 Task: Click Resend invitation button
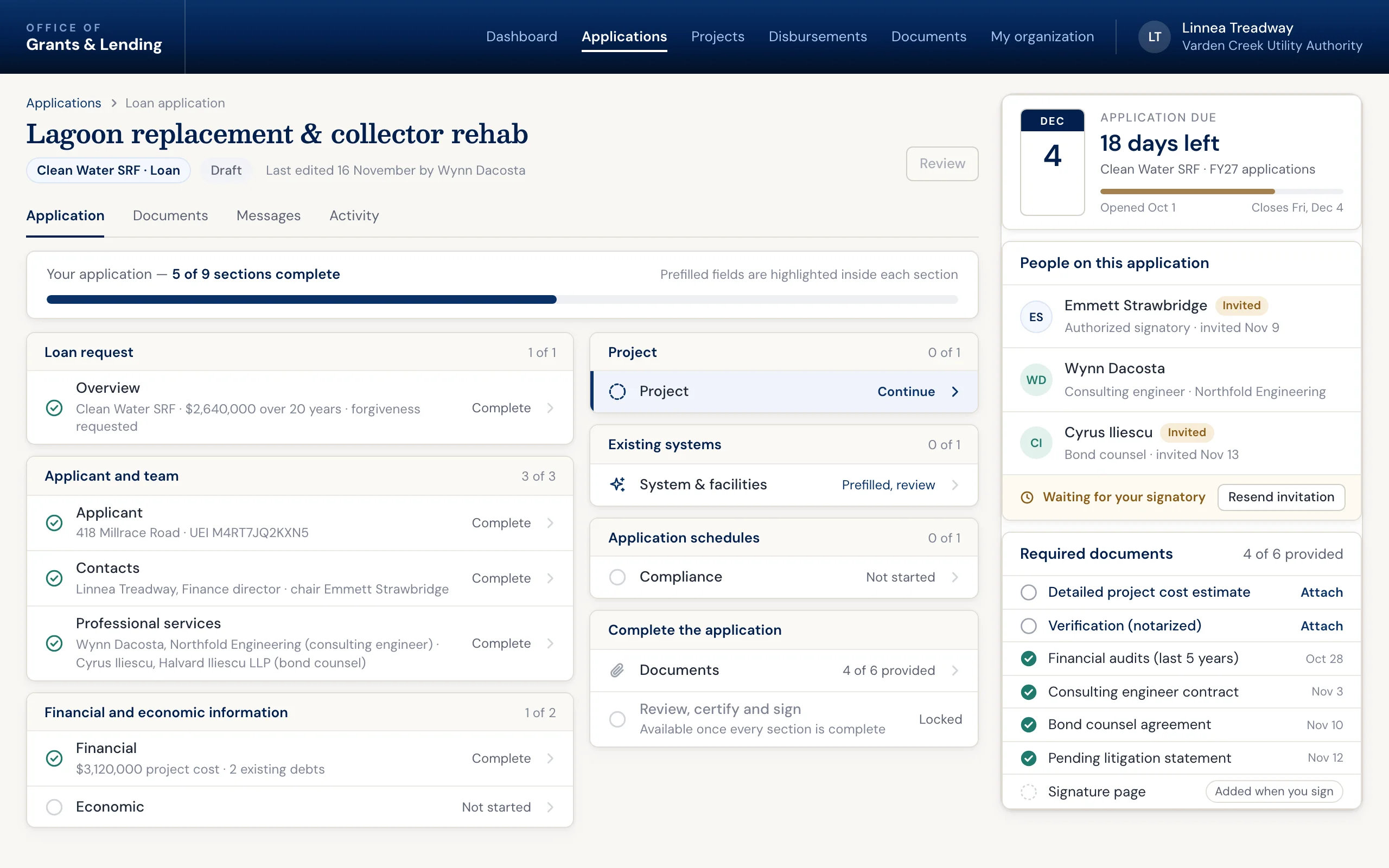click(1281, 497)
